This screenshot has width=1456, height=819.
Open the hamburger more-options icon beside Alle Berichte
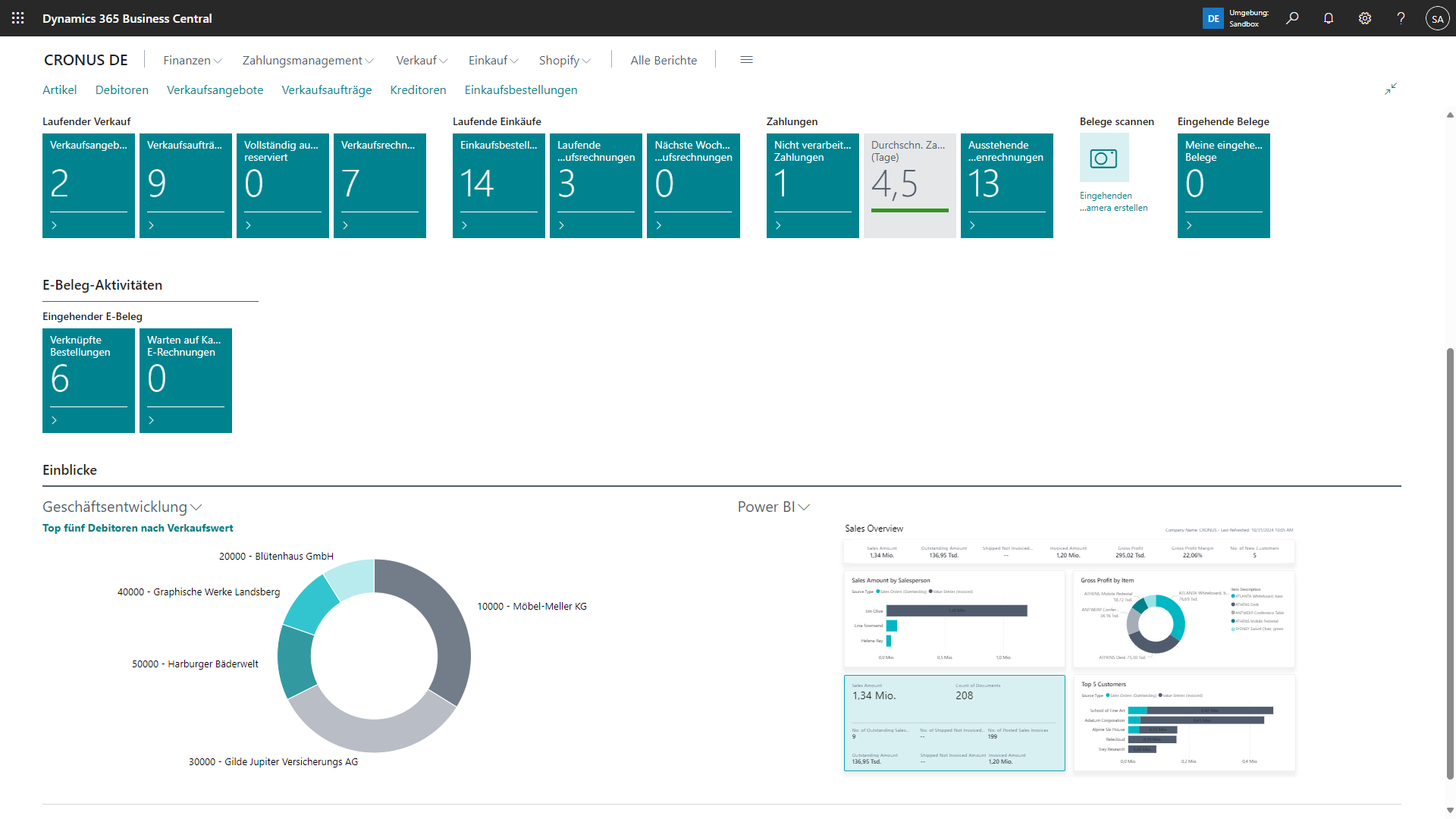pyautogui.click(x=746, y=59)
